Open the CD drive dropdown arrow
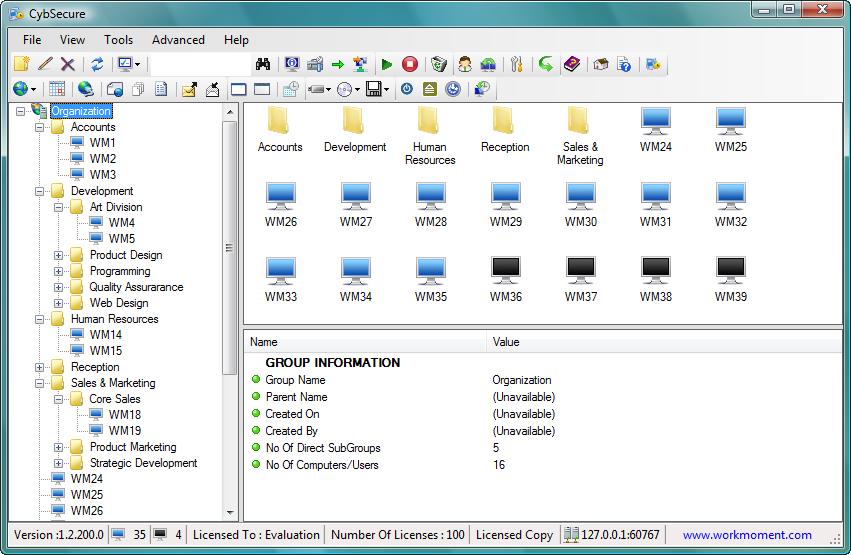Image resolution: width=851 pixels, height=555 pixels. point(357,90)
